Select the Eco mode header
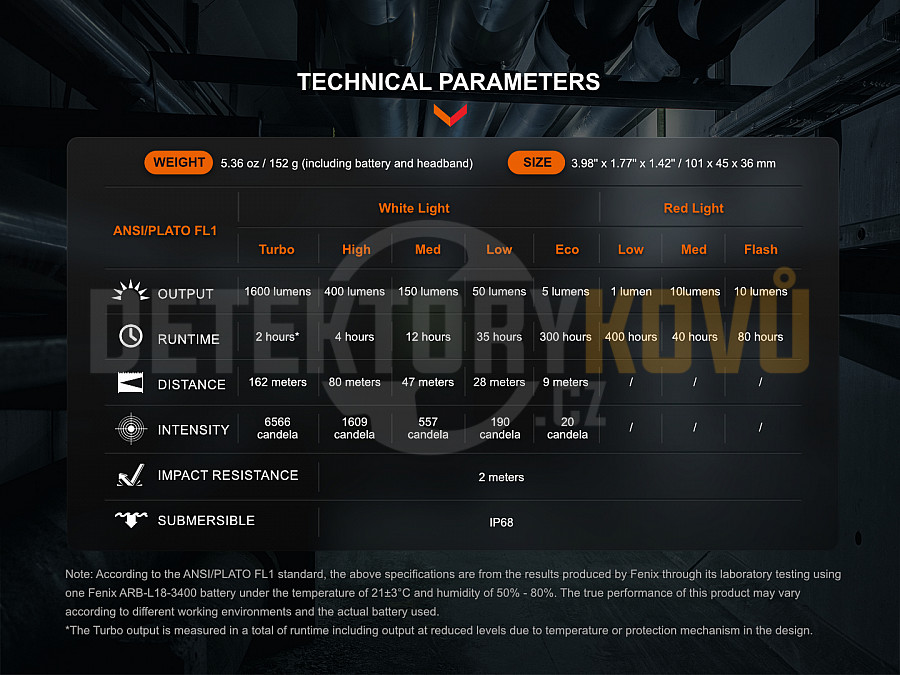Viewport: 900px width, 675px height. [567, 250]
